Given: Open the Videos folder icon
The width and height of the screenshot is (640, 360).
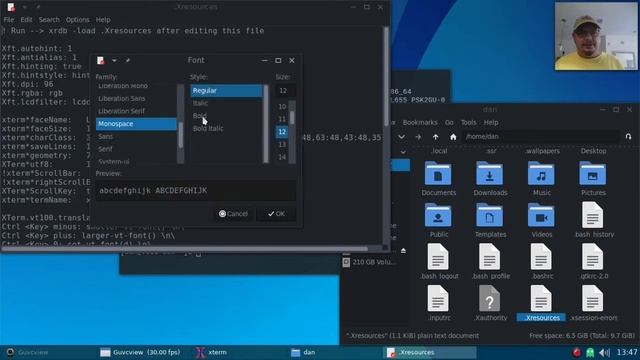Looking at the screenshot, I should tap(541, 216).
